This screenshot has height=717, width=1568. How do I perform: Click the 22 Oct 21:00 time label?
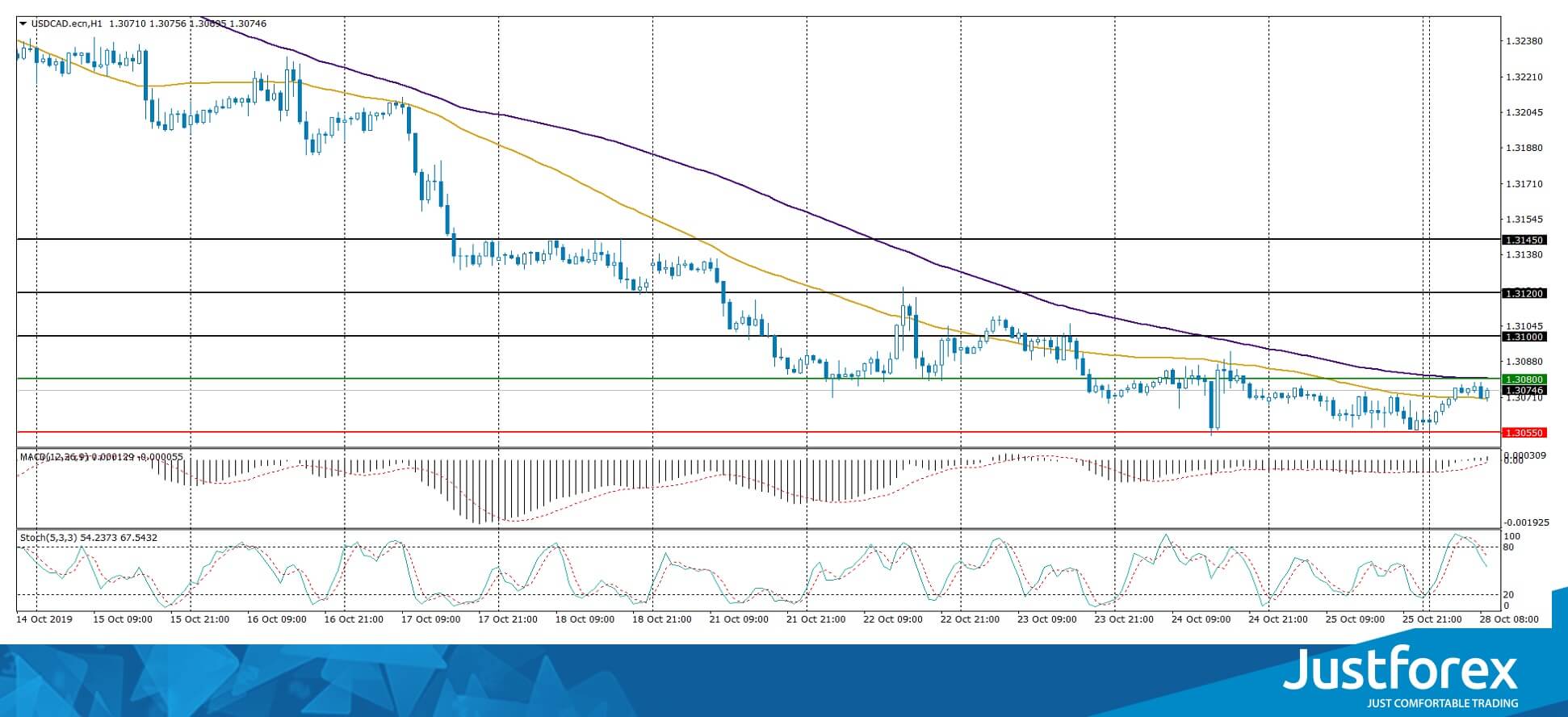(971, 619)
